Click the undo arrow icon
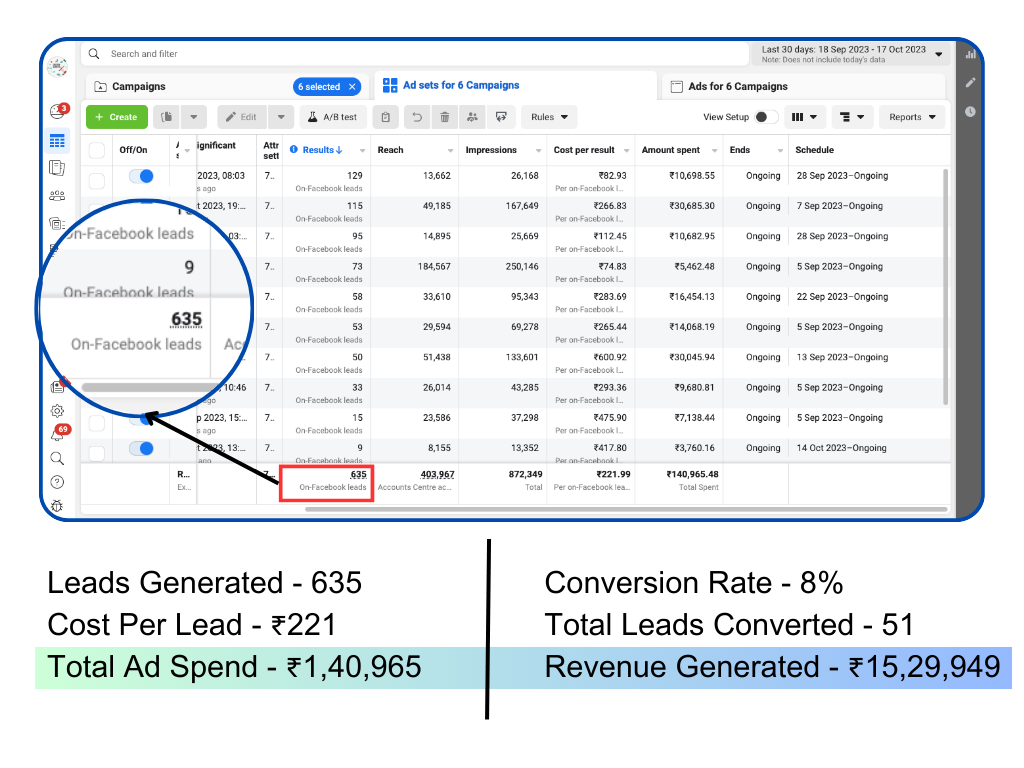The width and height of the screenshot is (1024, 768). (416, 117)
